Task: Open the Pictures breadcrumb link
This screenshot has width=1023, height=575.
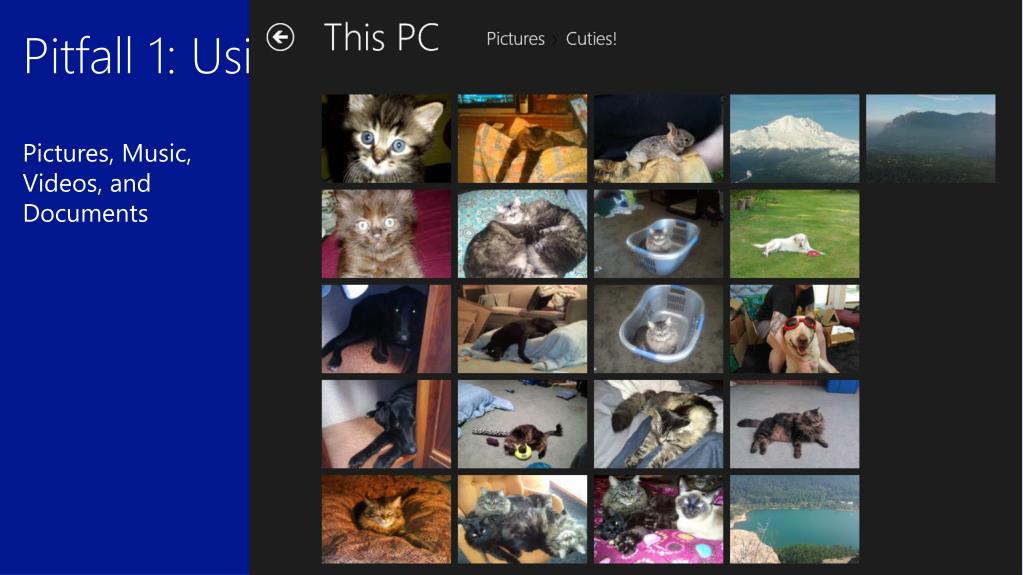Action: (x=515, y=39)
